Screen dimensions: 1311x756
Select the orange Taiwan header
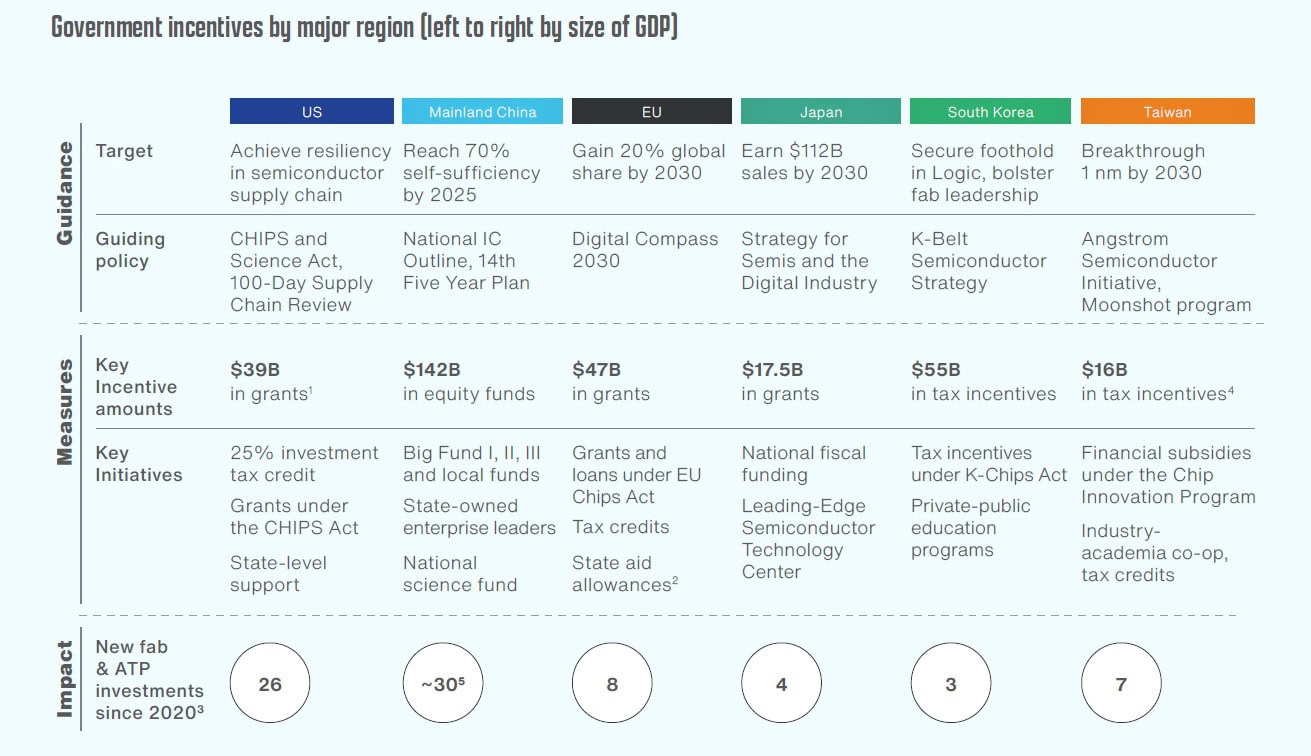pos(1167,112)
